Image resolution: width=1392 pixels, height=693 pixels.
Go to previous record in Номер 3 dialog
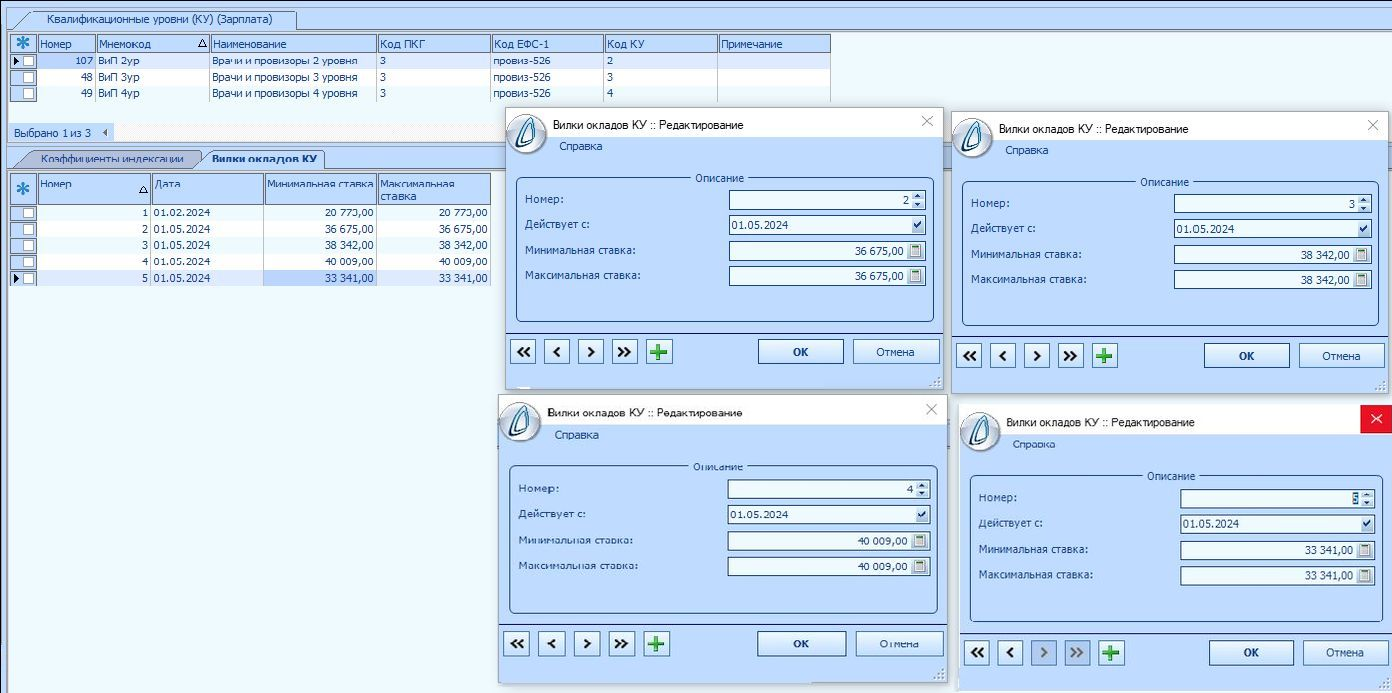[x=1003, y=355]
